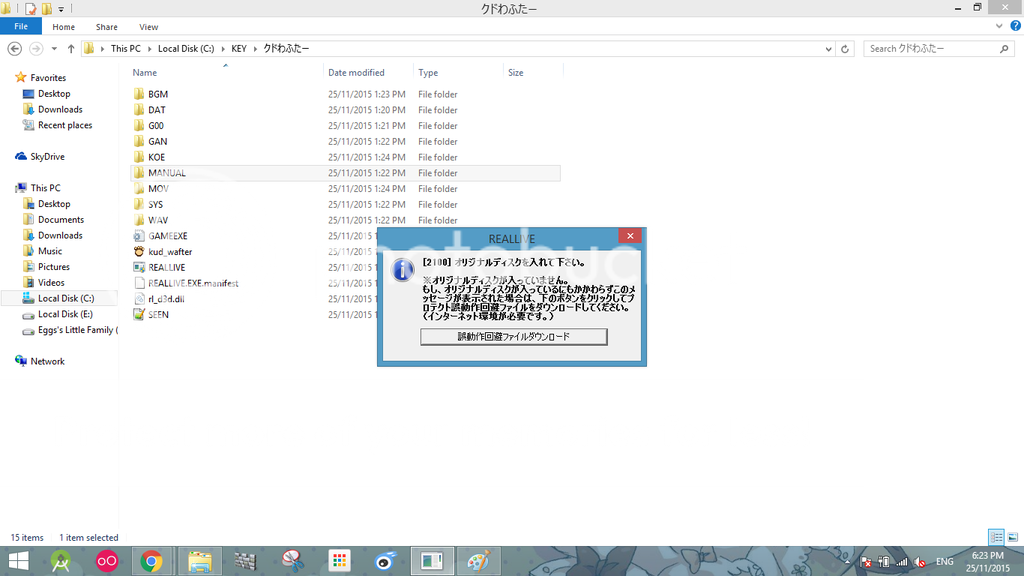Click the KEY folder in the address path
Image resolution: width=1024 pixels, height=576 pixels.
239,48
